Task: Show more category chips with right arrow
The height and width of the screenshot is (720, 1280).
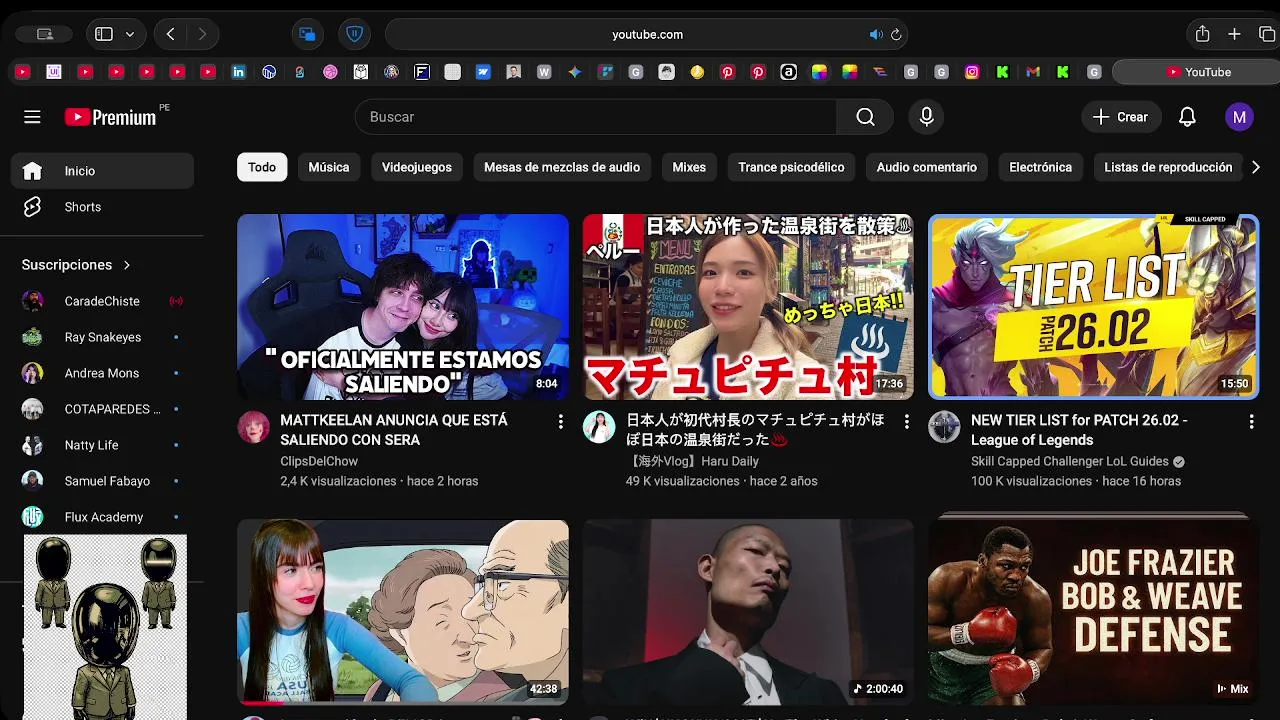Action: (x=1256, y=167)
